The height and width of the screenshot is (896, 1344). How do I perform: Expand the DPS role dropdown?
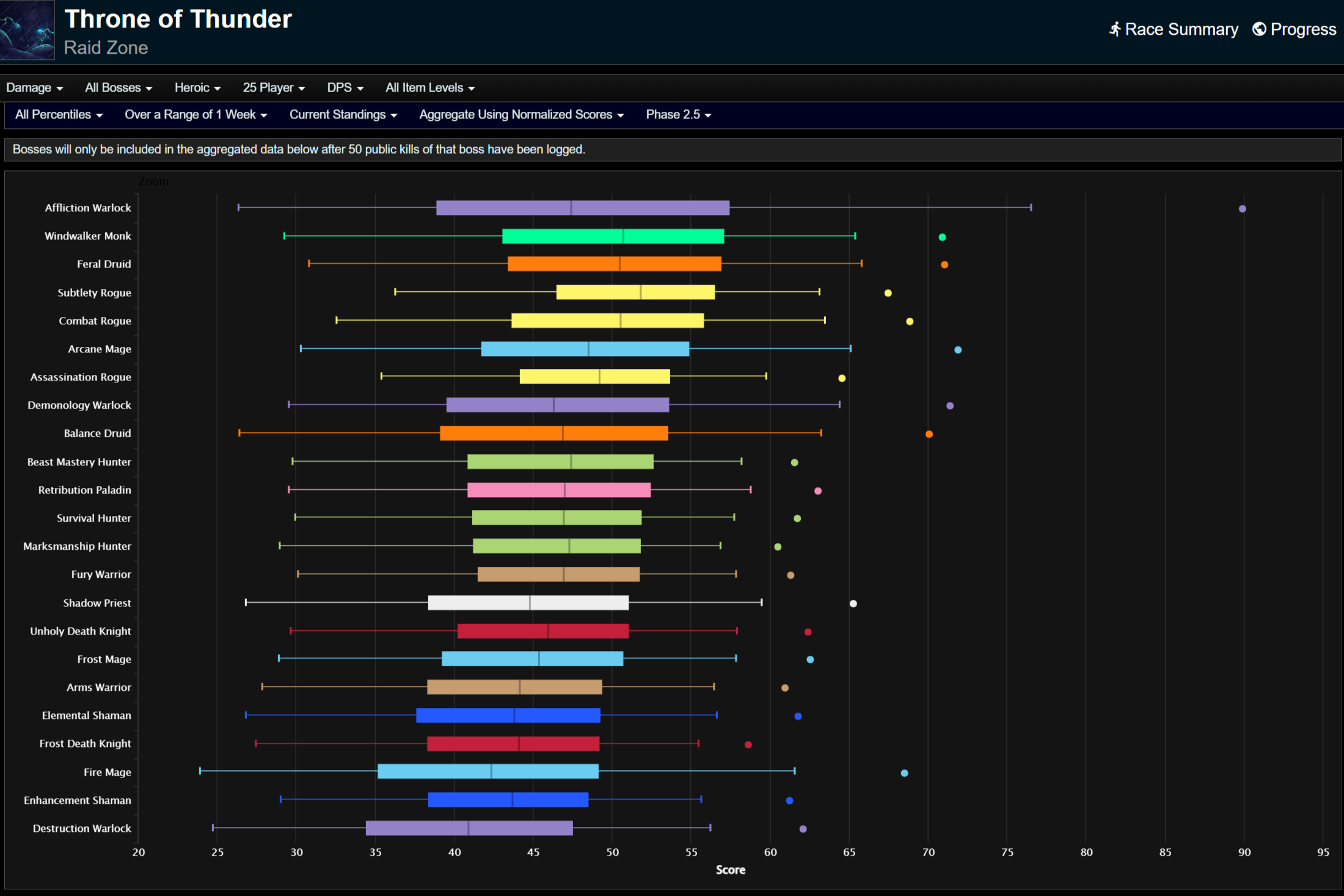[345, 88]
